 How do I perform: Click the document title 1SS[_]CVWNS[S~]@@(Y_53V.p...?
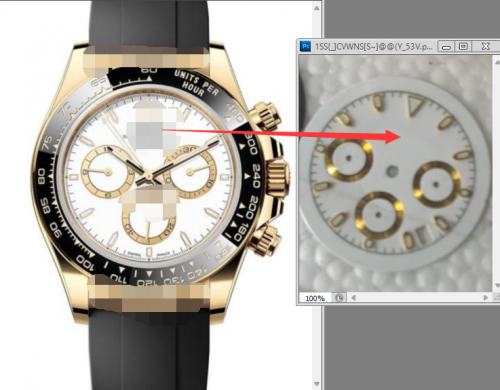373,46
